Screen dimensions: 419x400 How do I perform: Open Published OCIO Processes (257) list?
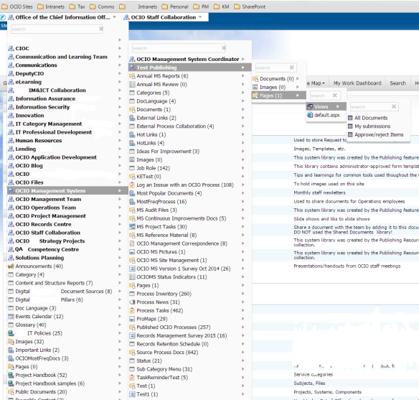pos(173,327)
